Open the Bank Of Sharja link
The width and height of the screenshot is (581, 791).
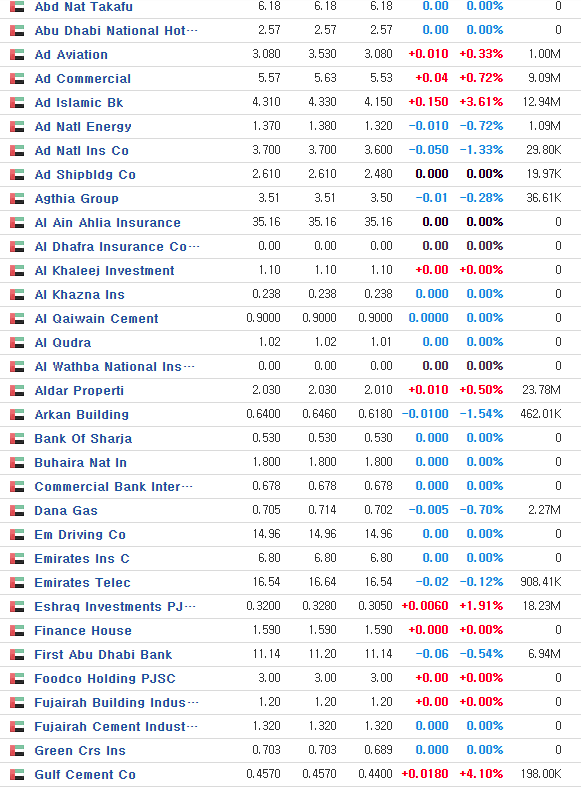coord(83,438)
